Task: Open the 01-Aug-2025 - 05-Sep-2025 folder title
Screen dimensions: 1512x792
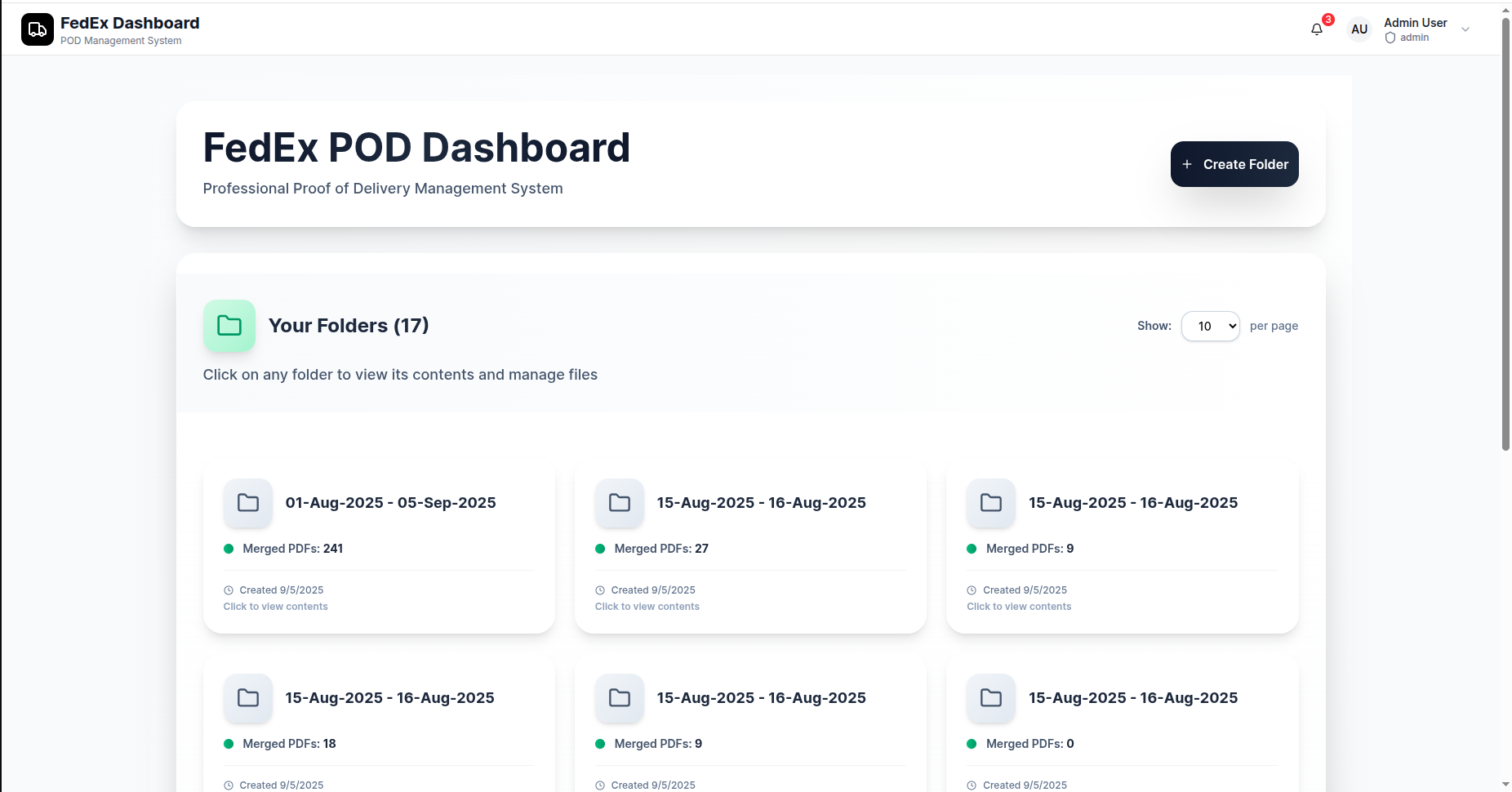Action: [390, 503]
